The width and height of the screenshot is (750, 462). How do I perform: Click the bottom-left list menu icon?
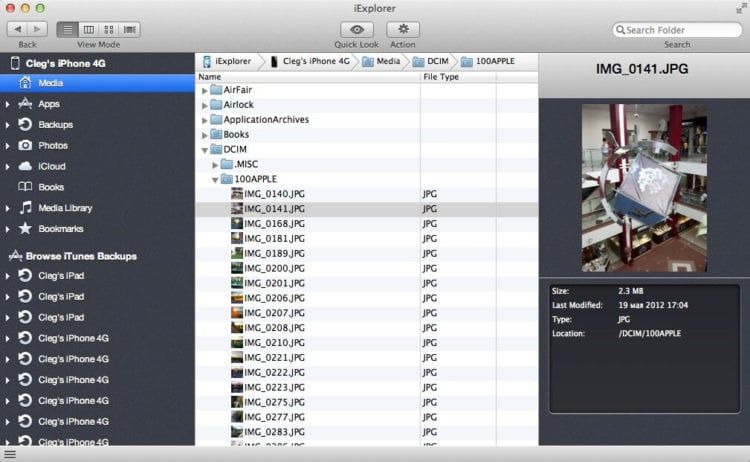10,454
